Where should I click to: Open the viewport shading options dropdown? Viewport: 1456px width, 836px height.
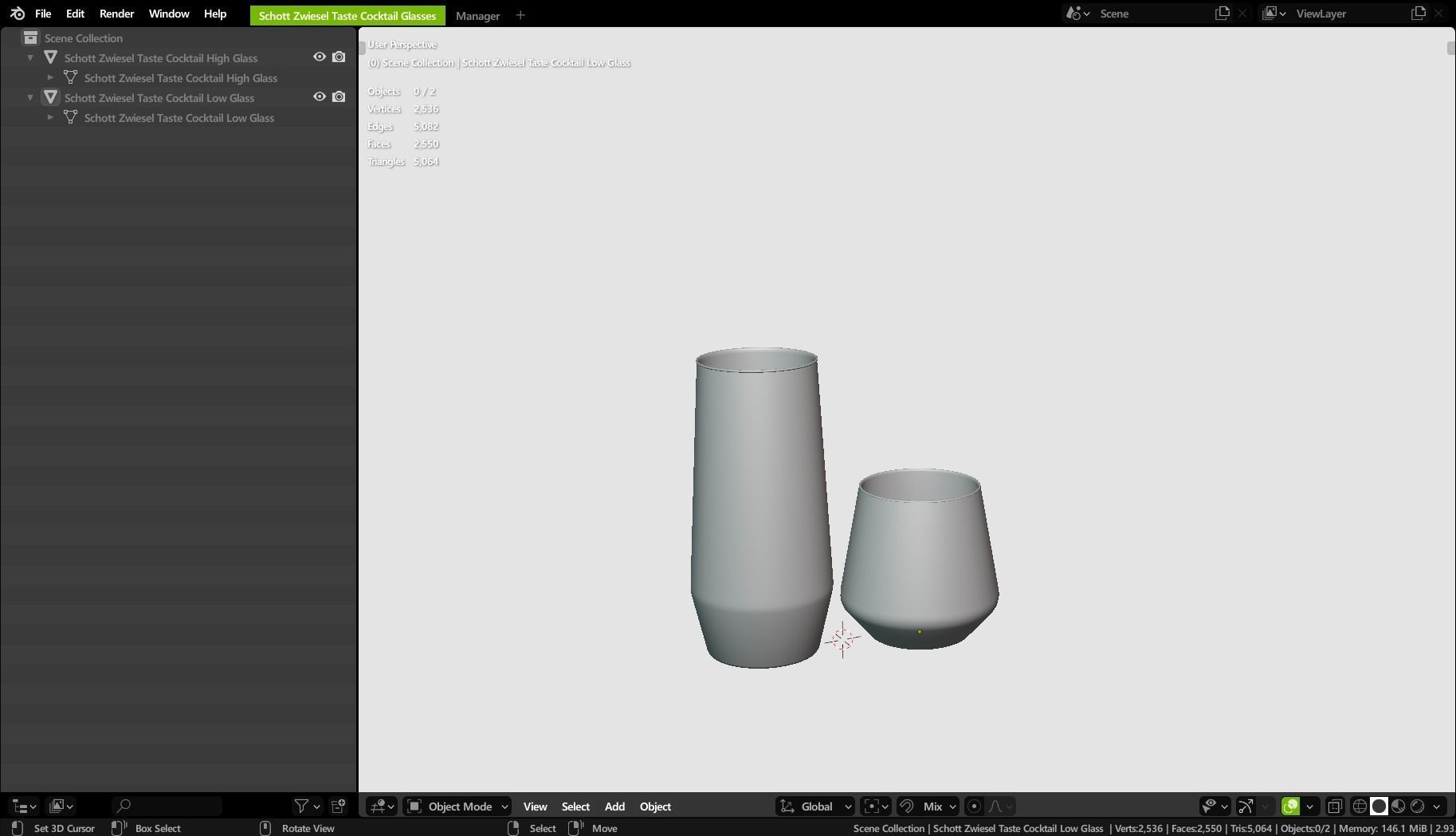[x=1437, y=807]
